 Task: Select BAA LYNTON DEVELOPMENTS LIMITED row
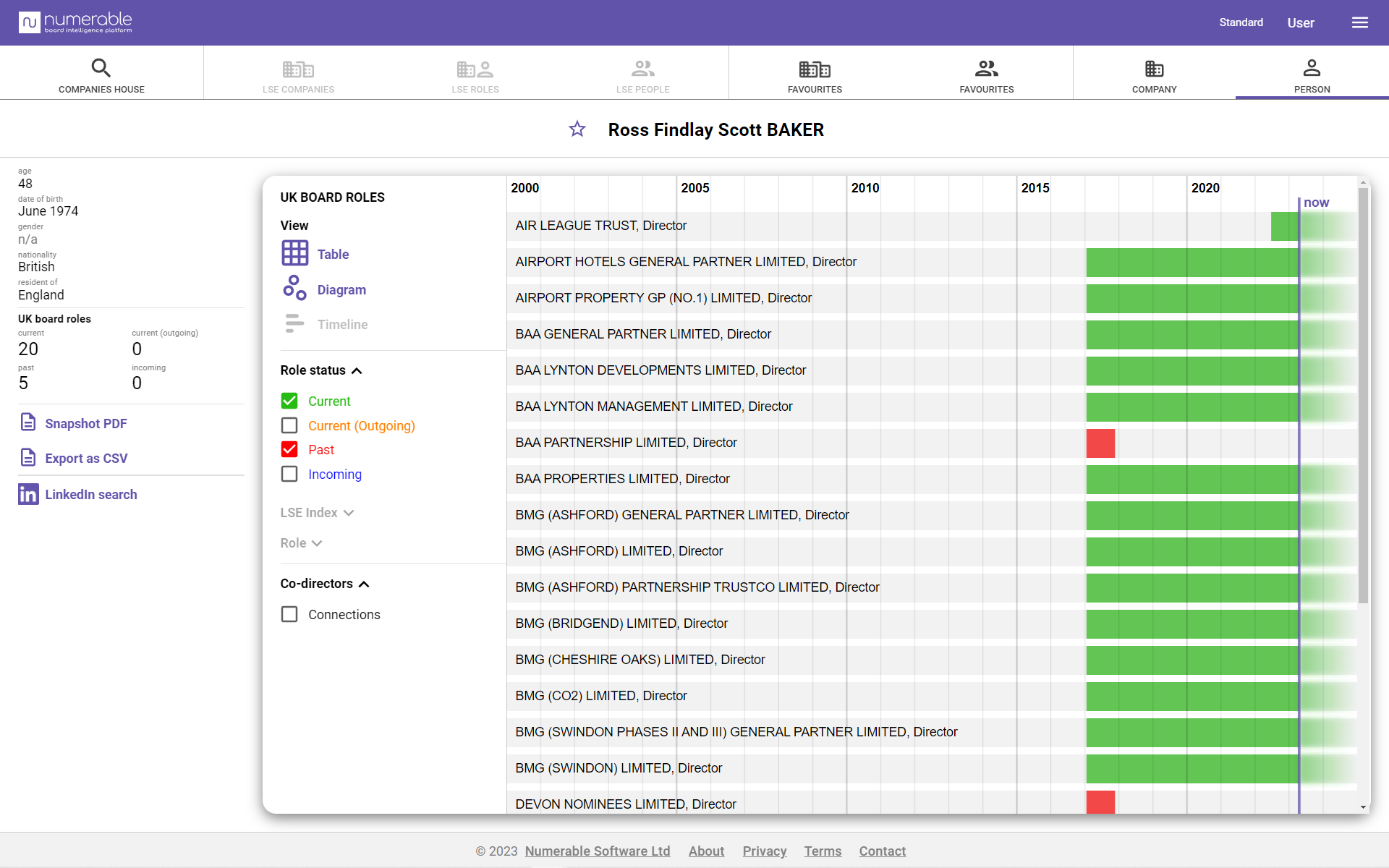[932, 371]
